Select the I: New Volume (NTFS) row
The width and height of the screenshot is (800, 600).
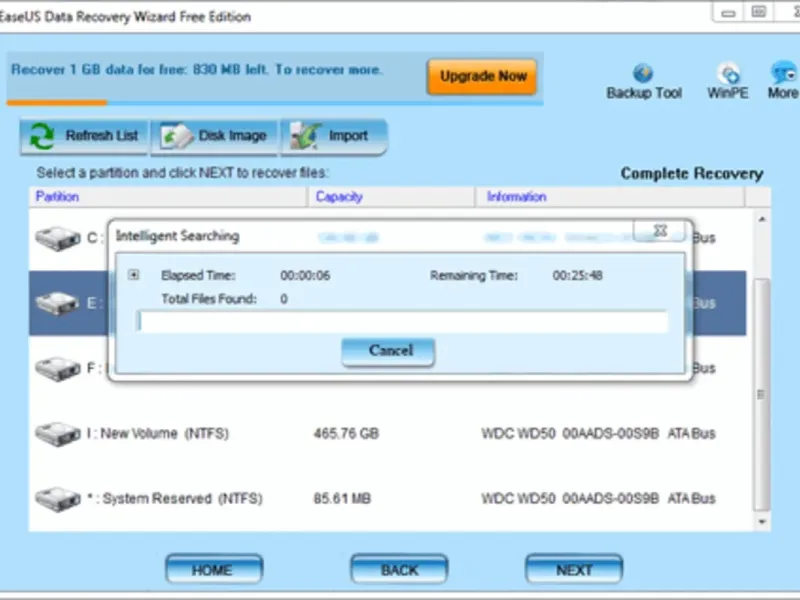(388, 434)
